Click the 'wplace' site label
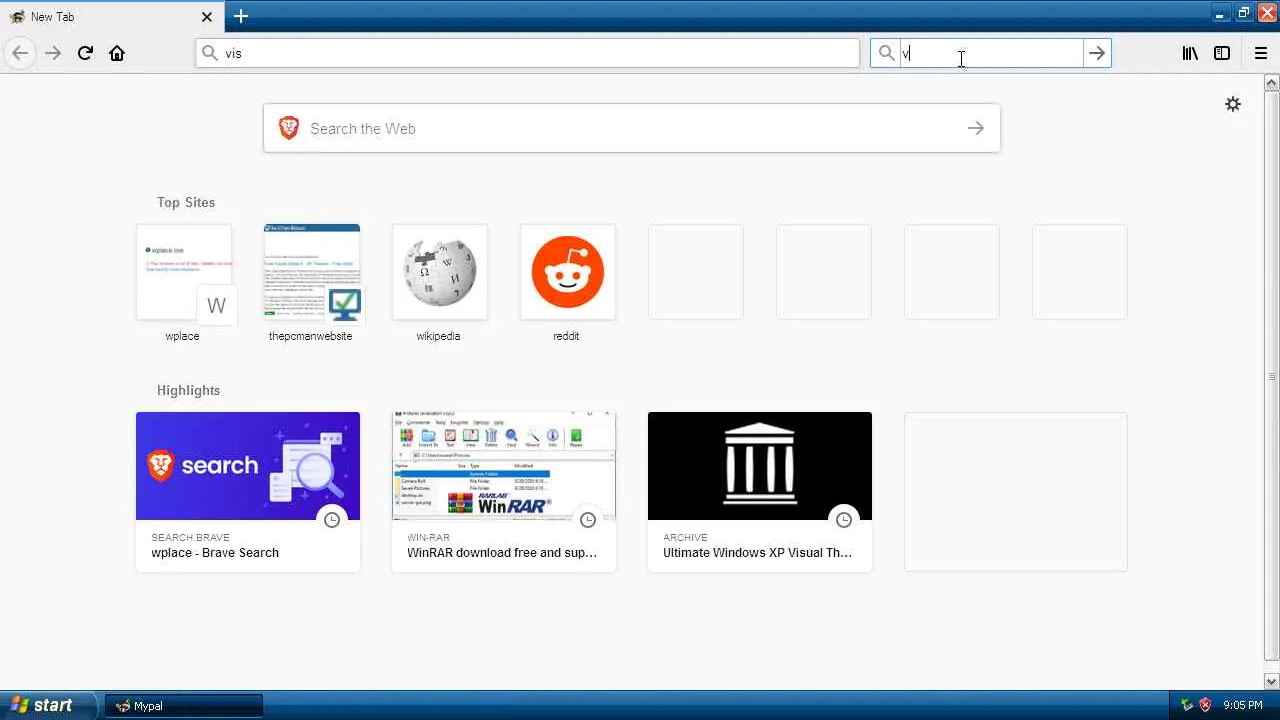This screenshot has width=1280, height=720. click(182, 336)
